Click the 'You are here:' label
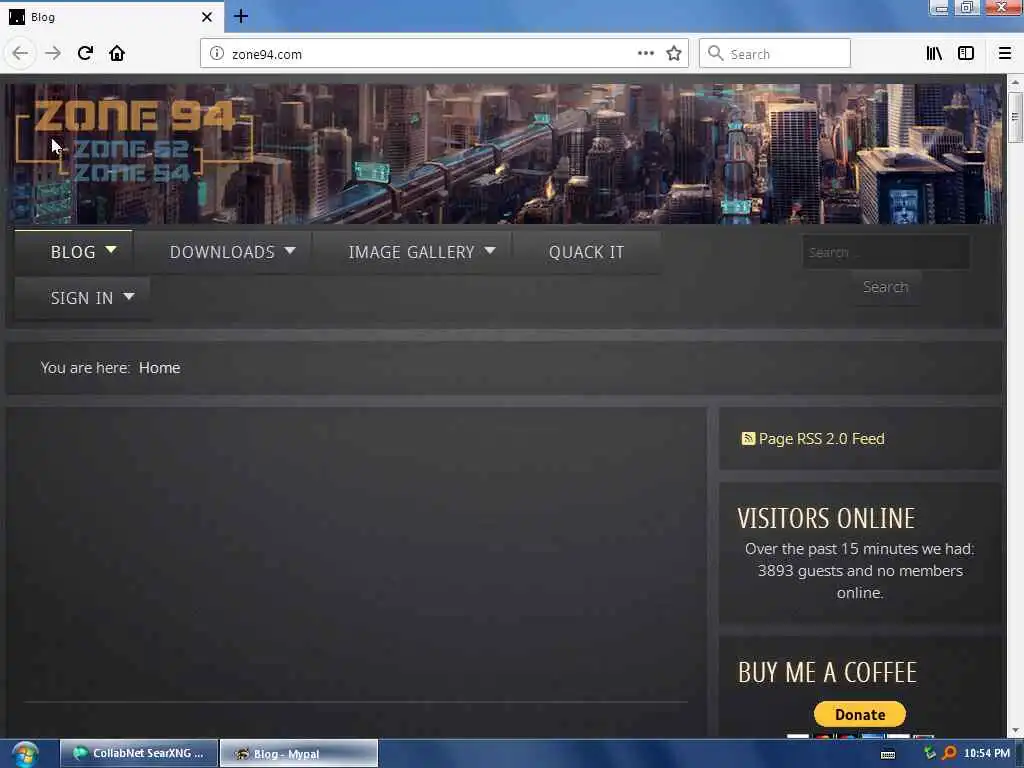The height and width of the screenshot is (768, 1024). [85, 368]
